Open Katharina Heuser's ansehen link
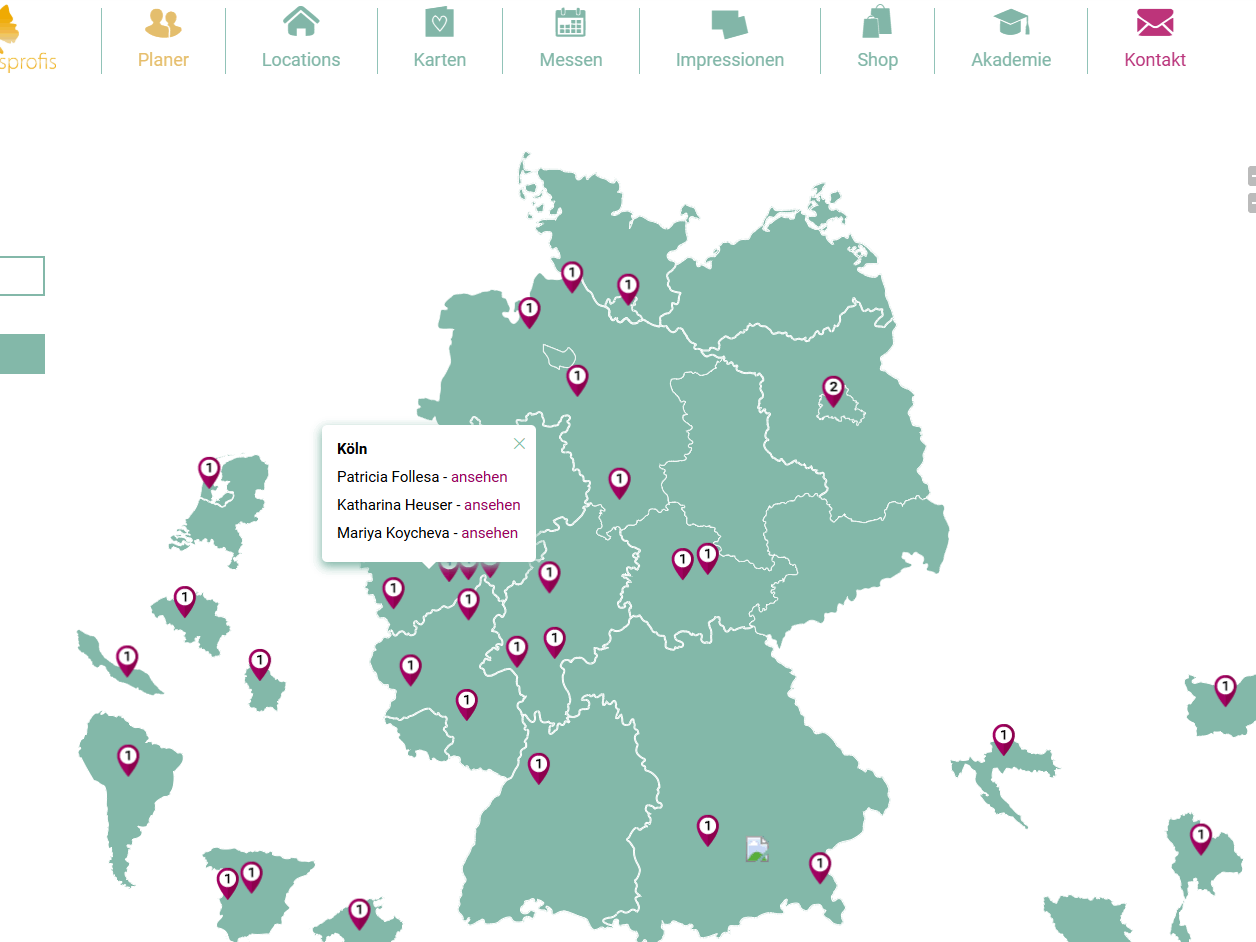 click(492, 505)
